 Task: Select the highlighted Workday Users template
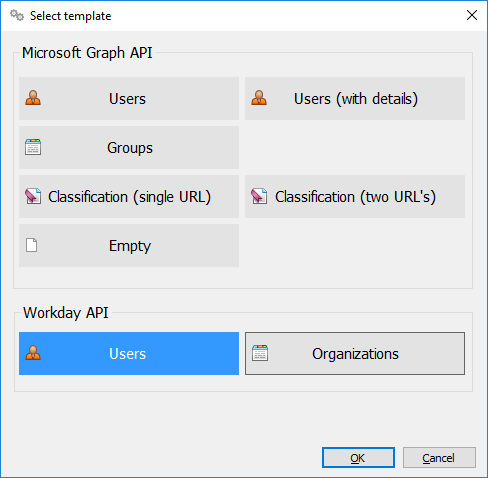pyautogui.click(x=129, y=353)
